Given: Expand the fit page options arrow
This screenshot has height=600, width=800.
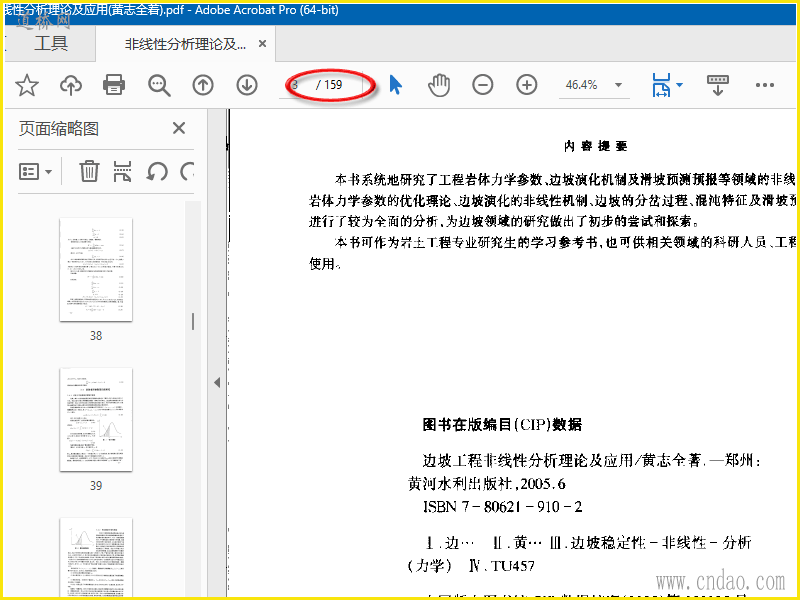Looking at the screenshot, I should click(x=680, y=85).
